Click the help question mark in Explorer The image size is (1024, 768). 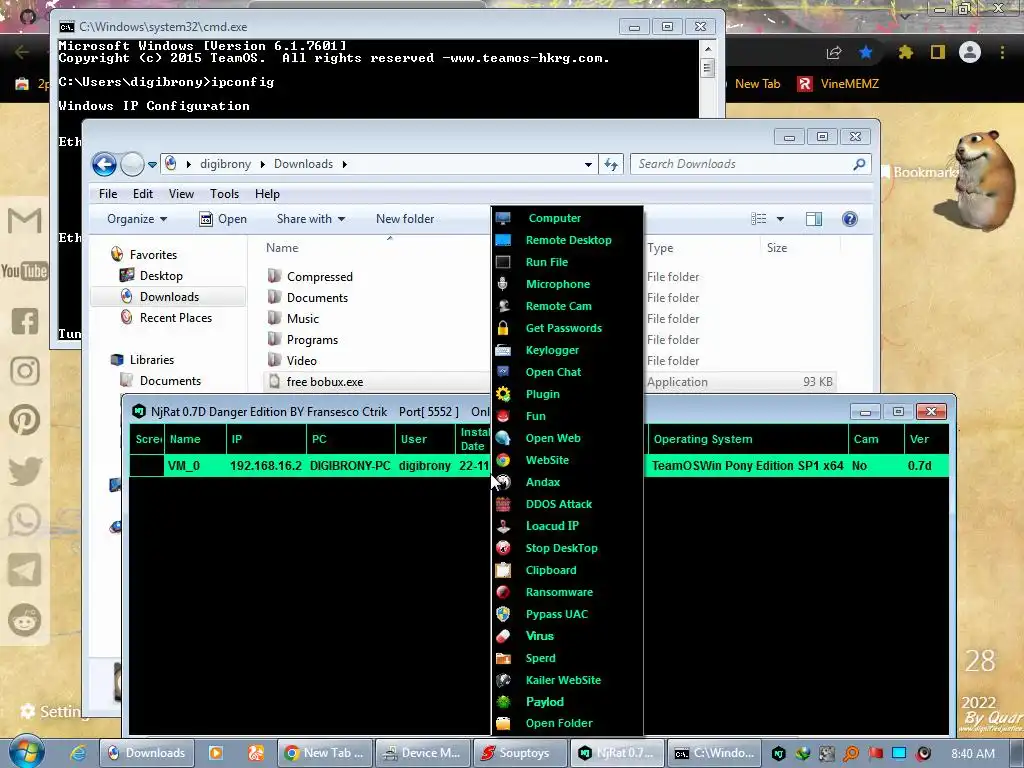(850, 219)
